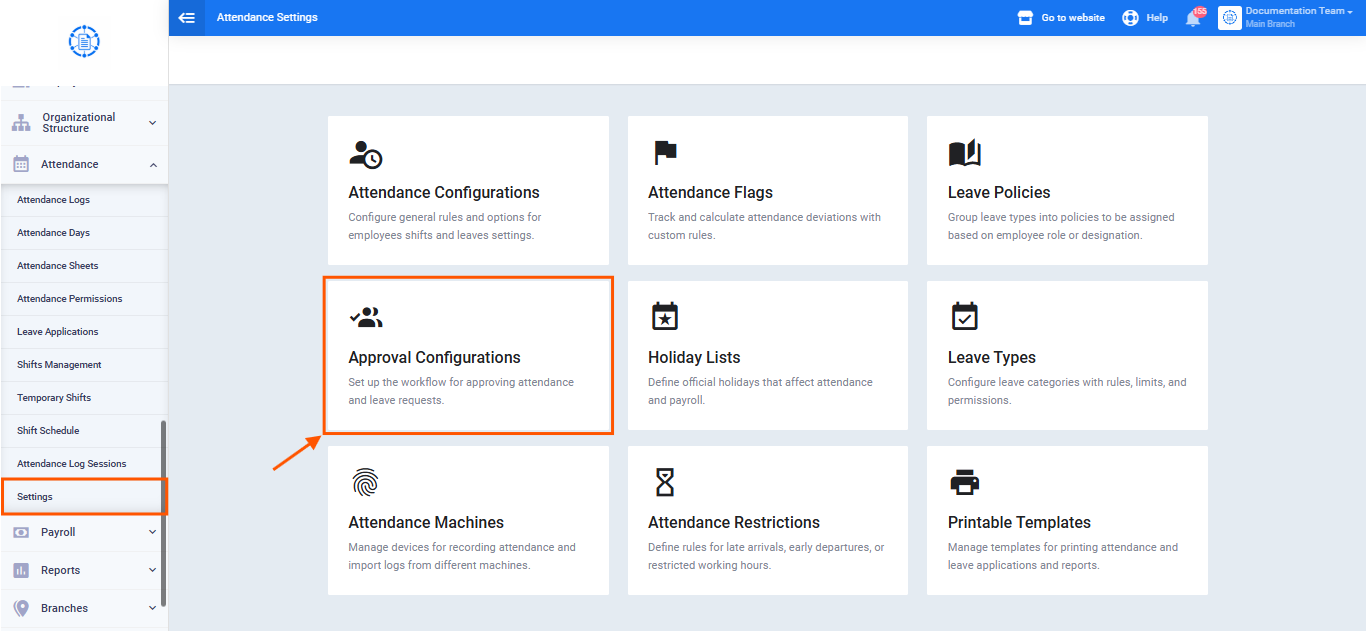This screenshot has height=631, width=1366.
Task: Click the Attendance Machines fingerprint icon
Action: tap(366, 482)
